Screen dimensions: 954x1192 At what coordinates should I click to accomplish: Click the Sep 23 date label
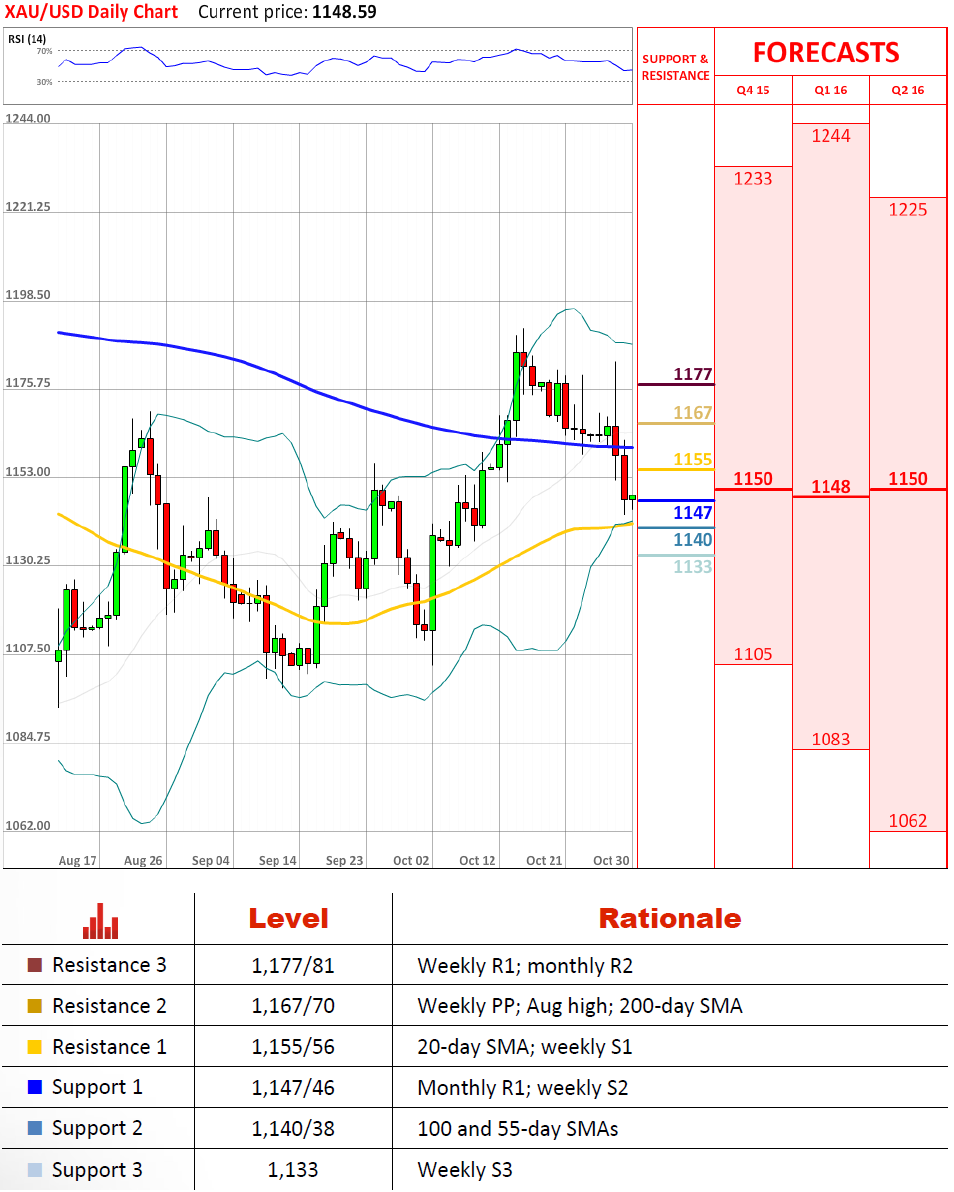click(344, 861)
